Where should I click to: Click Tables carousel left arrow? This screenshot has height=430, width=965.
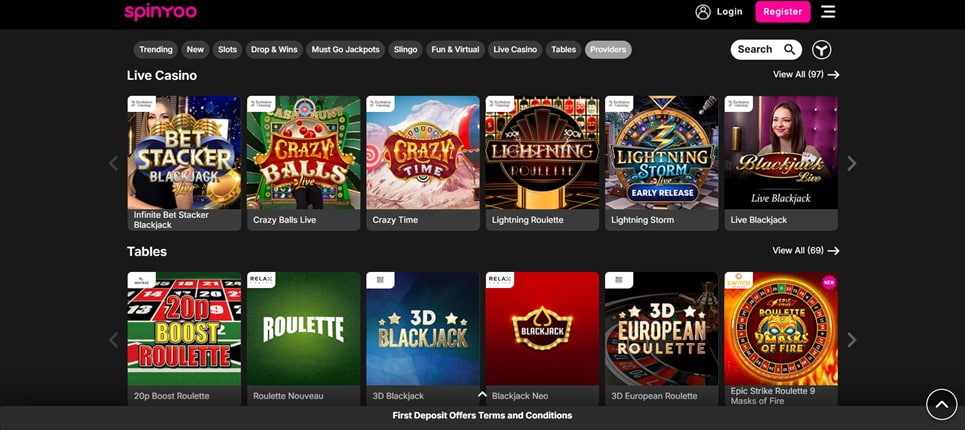coord(113,340)
